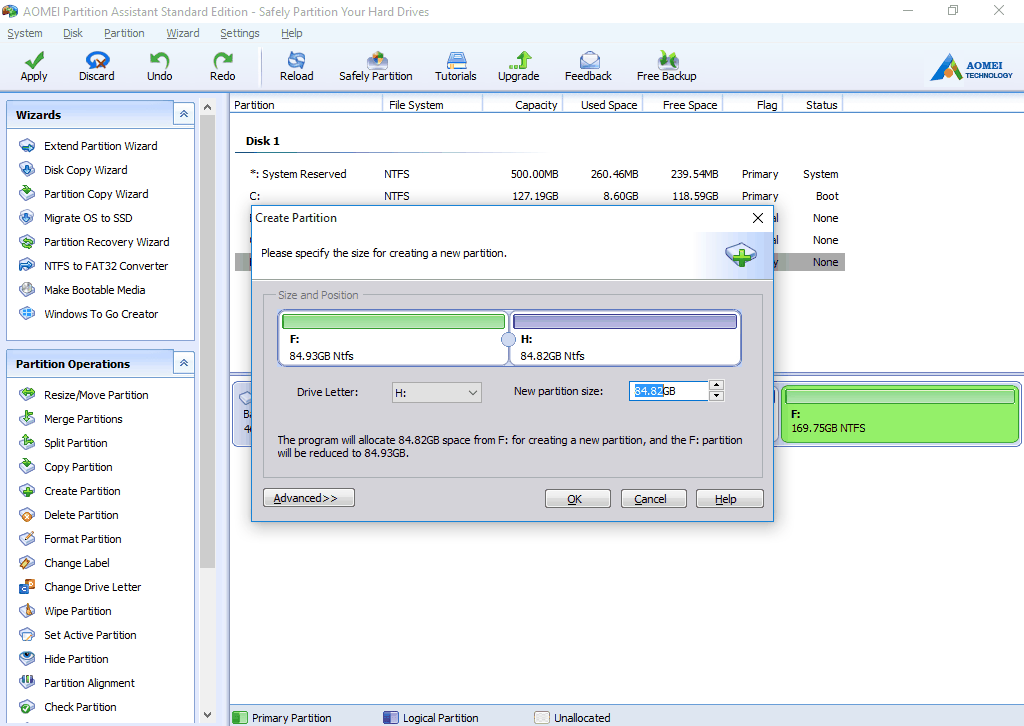The image size is (1024, 726).
Task: Click the Upgrade toolbar icon
Action: 519,67
